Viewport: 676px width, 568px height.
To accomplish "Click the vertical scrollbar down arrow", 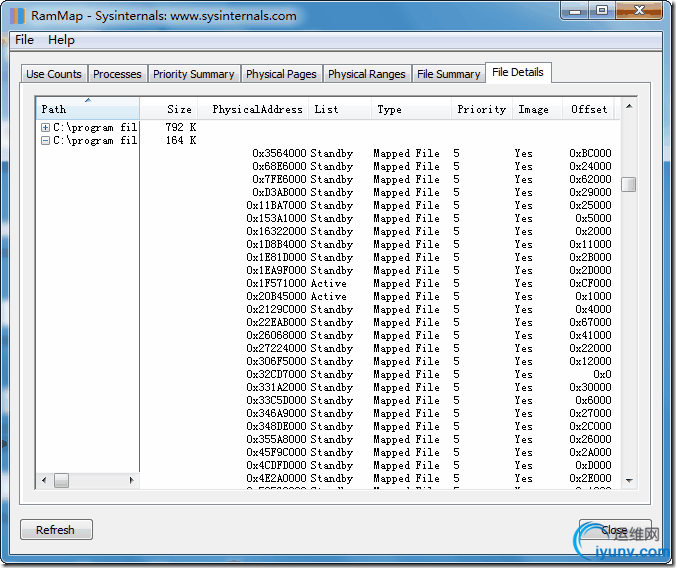I will [x=629, y=480].
